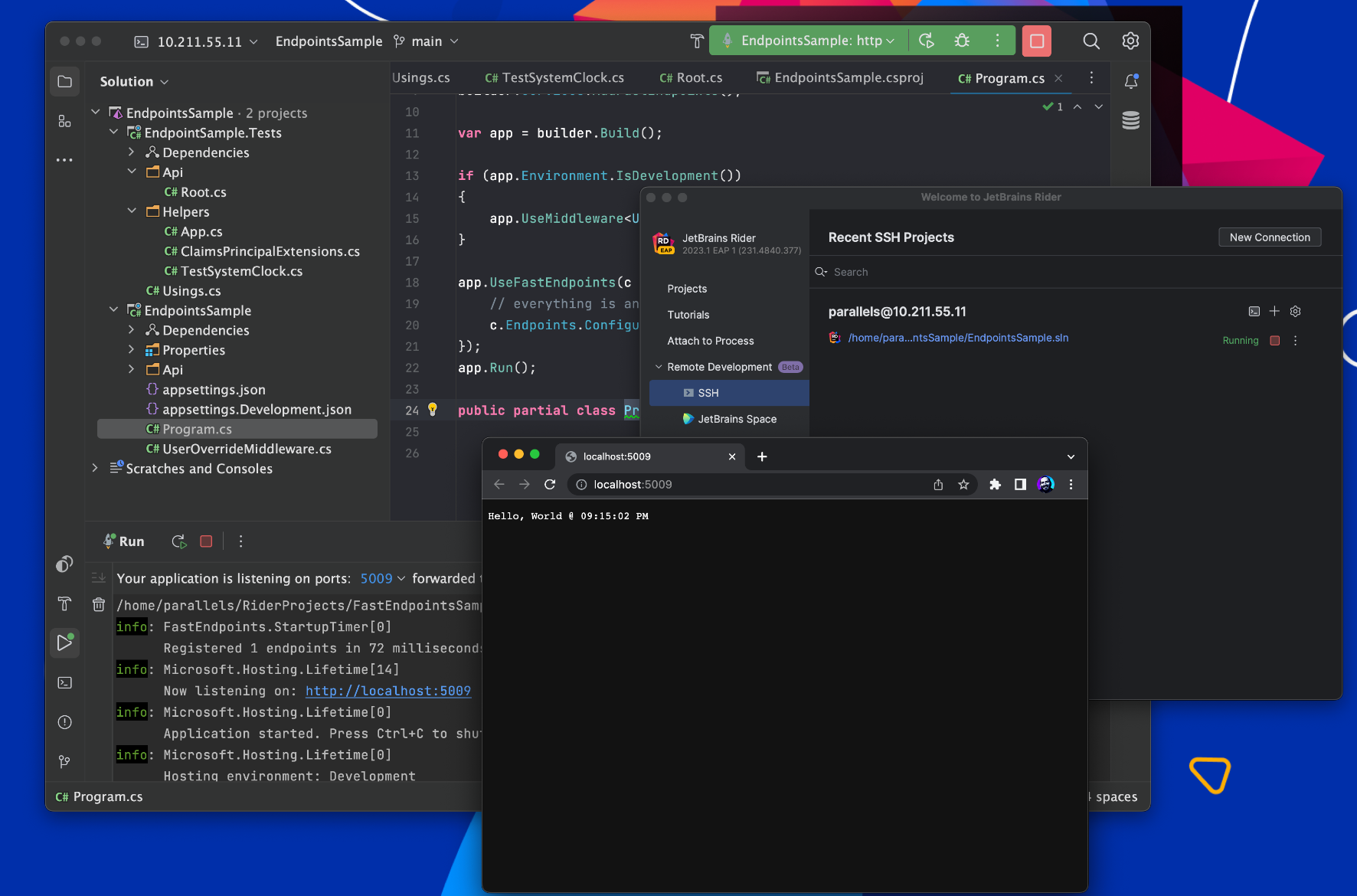Open browser extensions puzzle icon
This screenshot has height=896, width=1357.
coord(995,485)
